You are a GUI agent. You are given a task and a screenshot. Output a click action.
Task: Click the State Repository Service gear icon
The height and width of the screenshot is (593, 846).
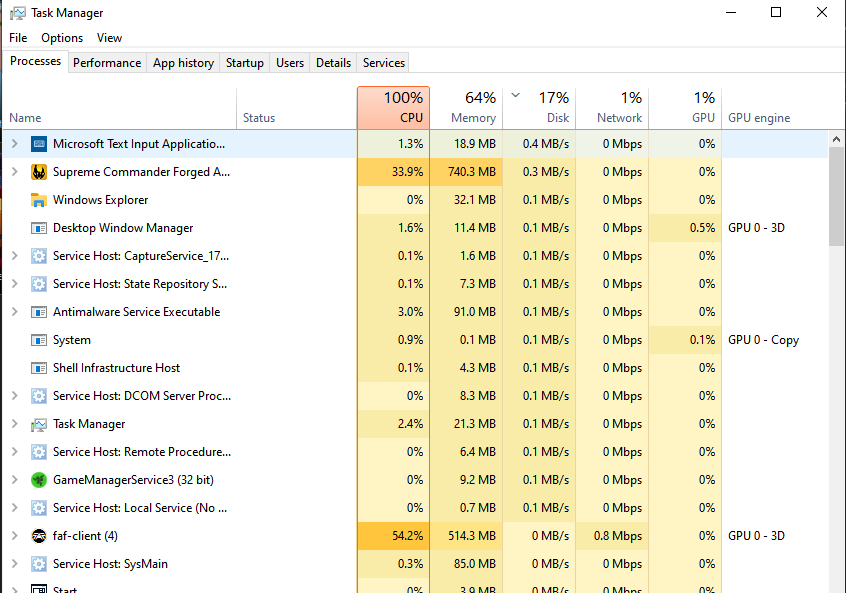pos(39,284)
